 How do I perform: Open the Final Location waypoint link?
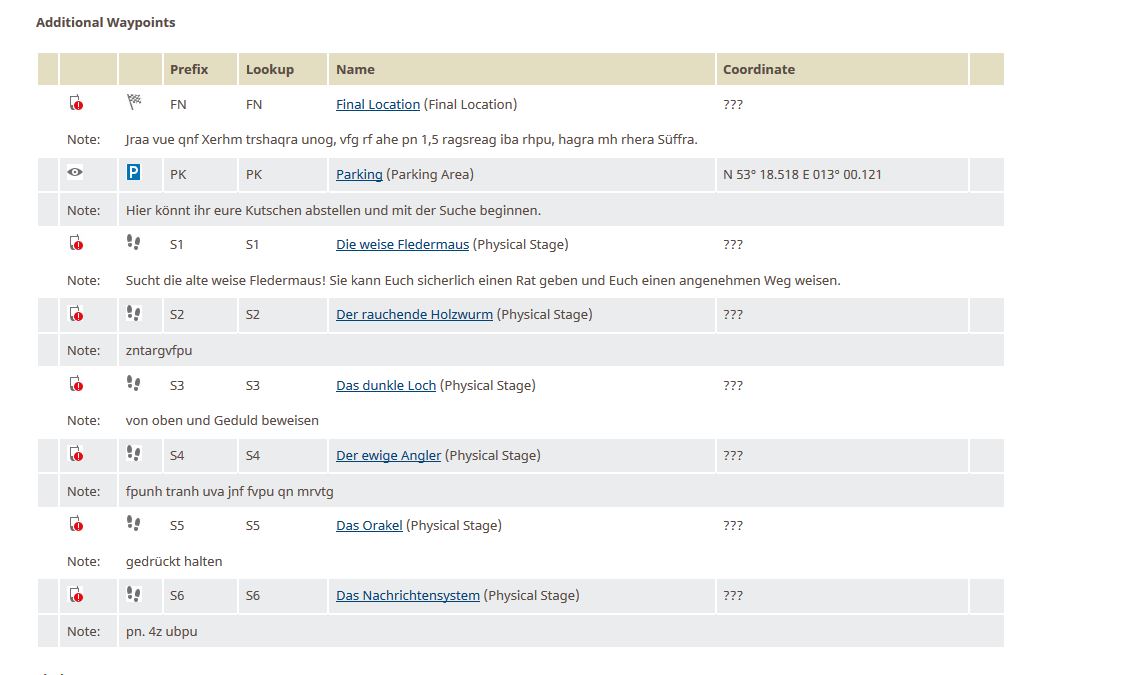[378, 104]
